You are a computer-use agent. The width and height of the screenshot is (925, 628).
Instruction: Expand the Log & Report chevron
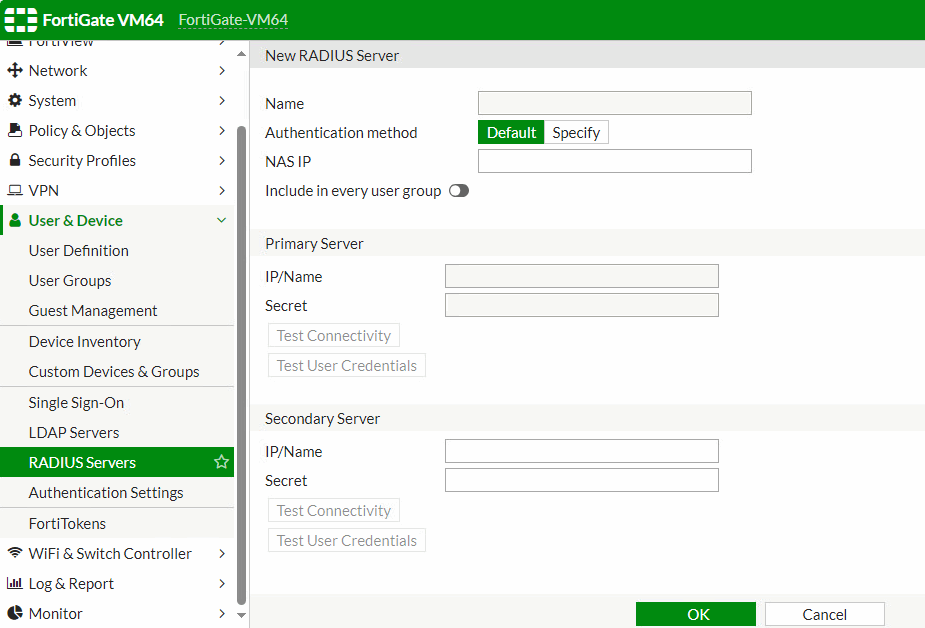pos(222,583)
